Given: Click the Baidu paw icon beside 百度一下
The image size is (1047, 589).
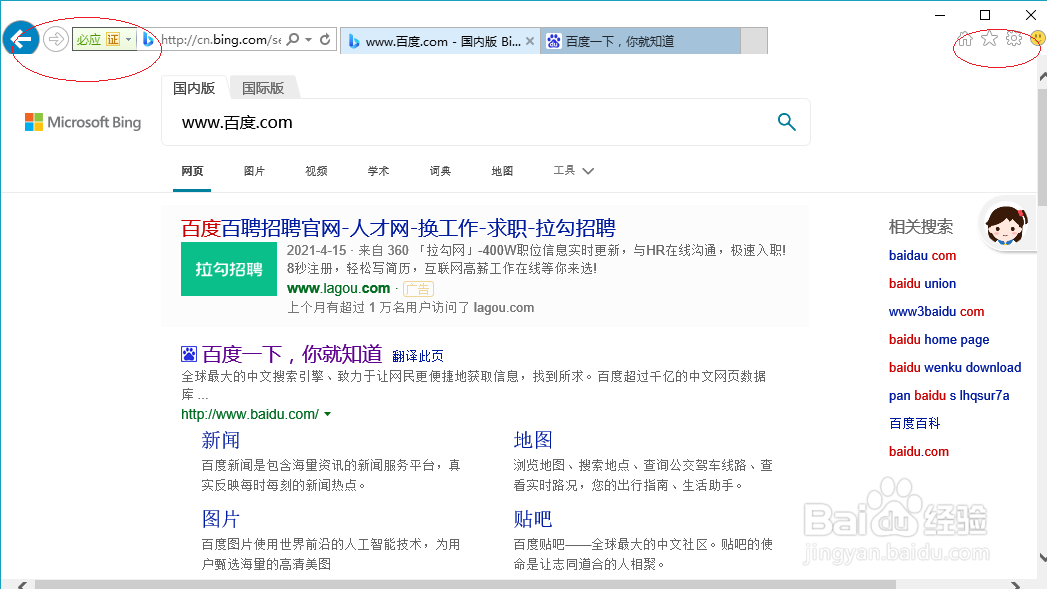Looking at the screenshot, I should pos(189,354).
